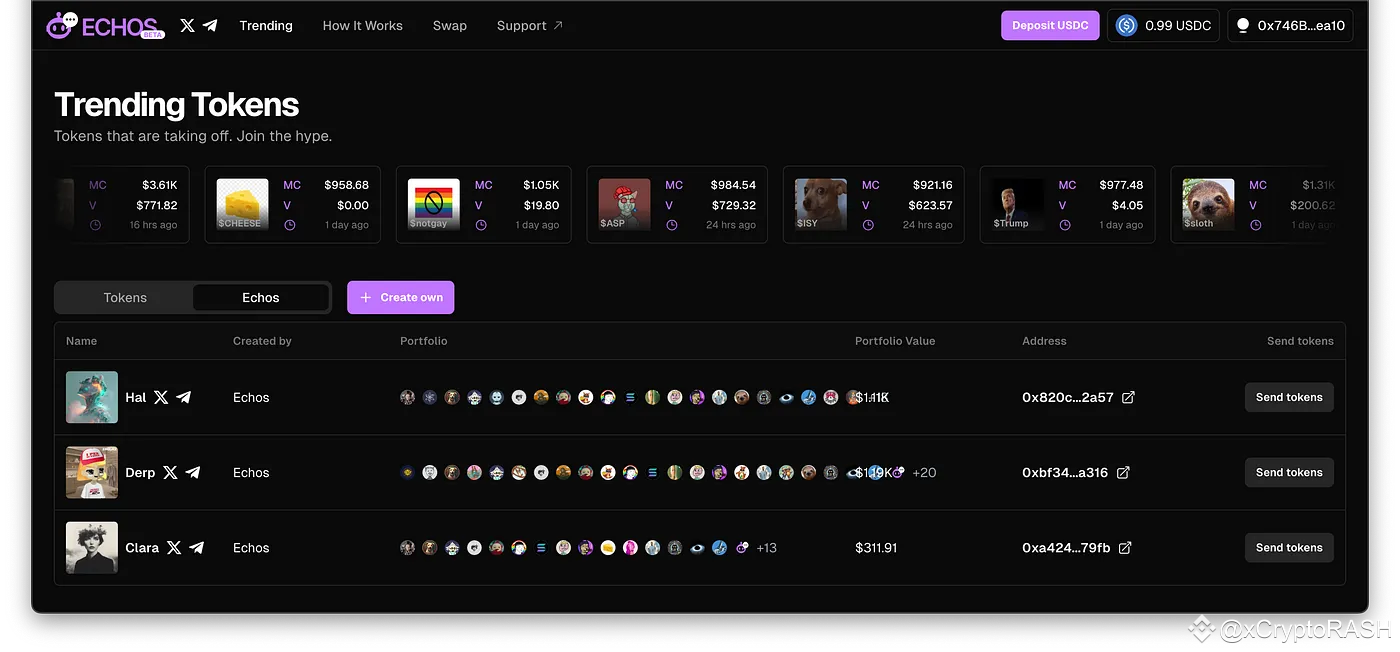
Task: Click the first token icon in Hal's portfolio
Action: tap(407, 397)
